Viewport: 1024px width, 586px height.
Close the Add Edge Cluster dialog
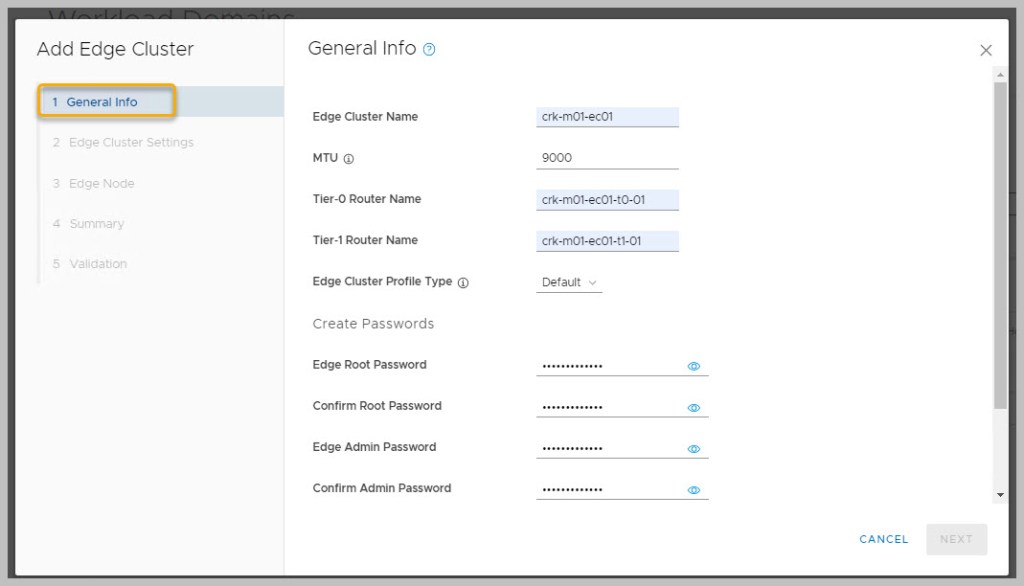pyautogui.click(x=985, y=50)
